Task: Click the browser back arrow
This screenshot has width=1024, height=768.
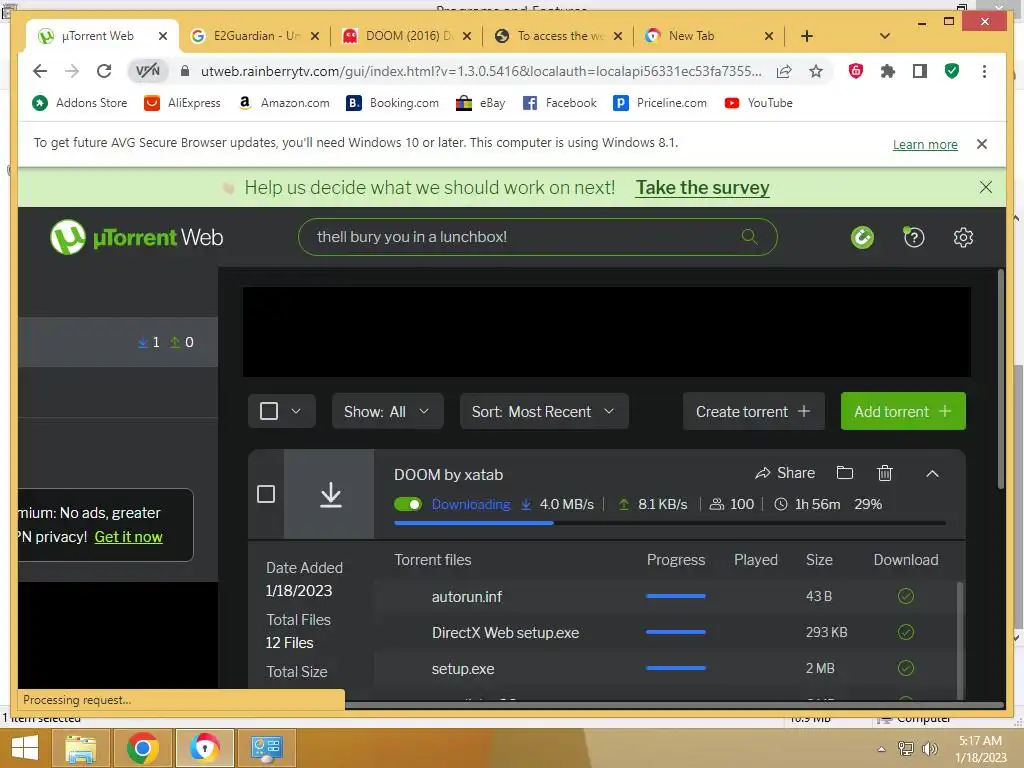Action: pyautogui.click(x=40, y=71)
